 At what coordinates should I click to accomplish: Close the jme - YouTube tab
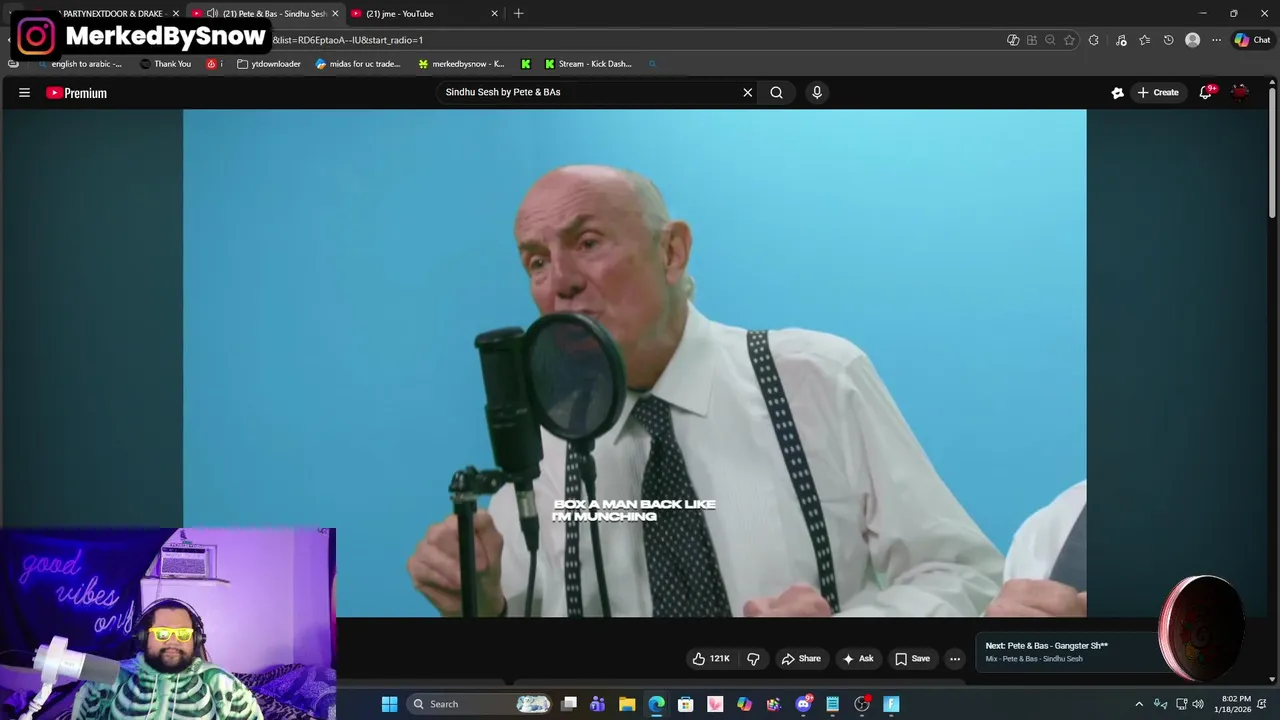tap(494, 14)
